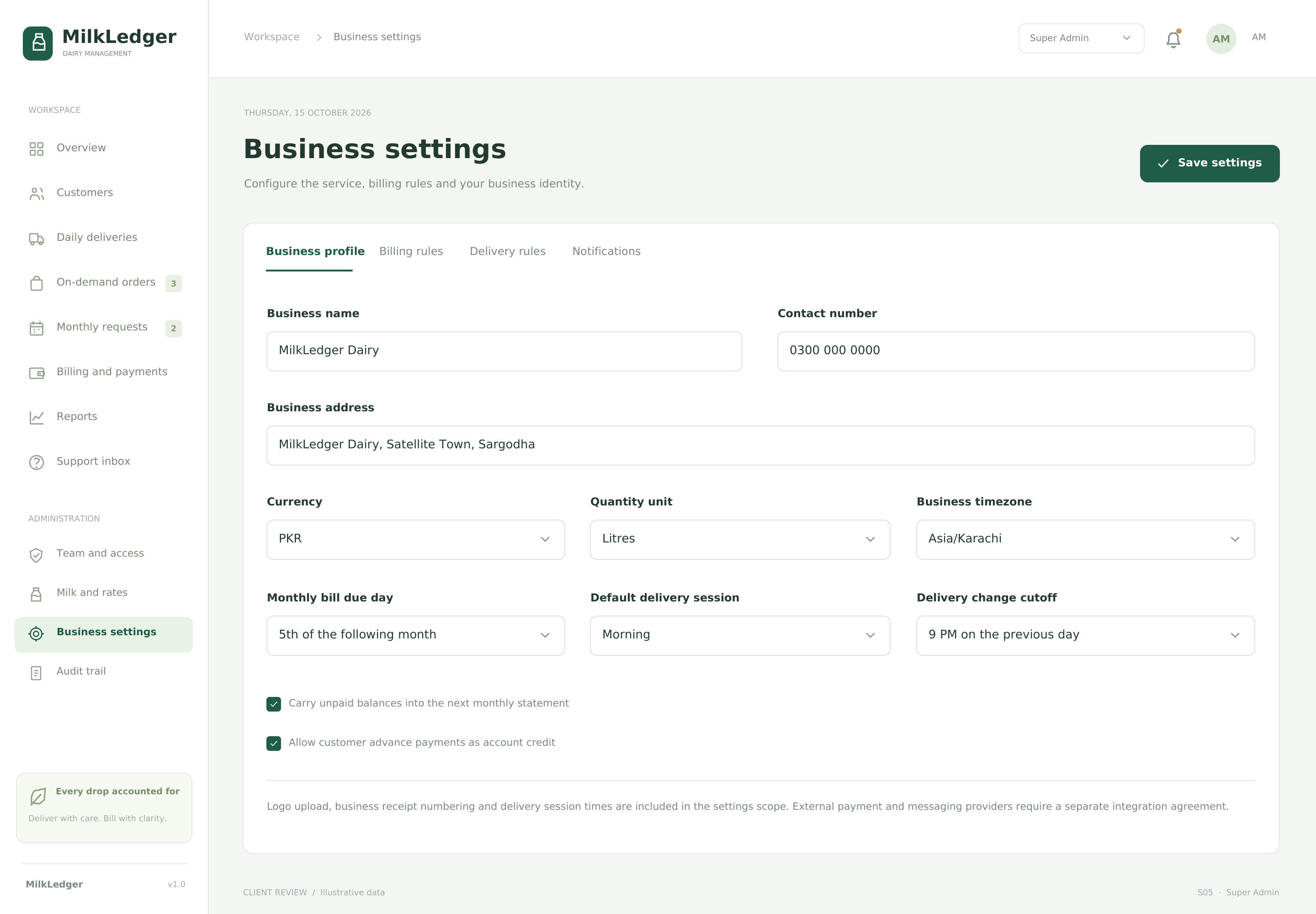Switch to the Business profile tab
This screenshot has width=1316, height=914.
click(315, 251)
